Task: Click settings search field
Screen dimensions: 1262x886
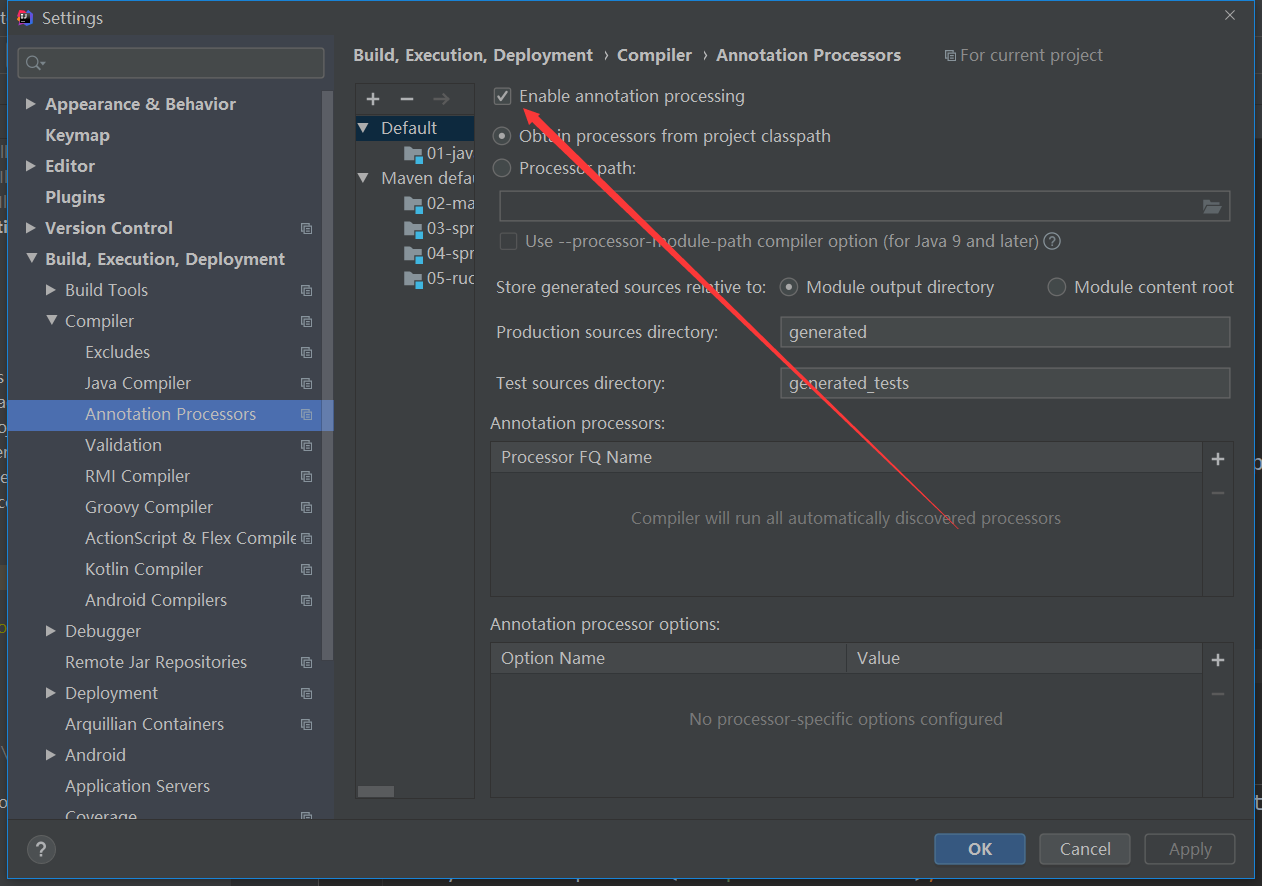Action: (x=171, y=63)
